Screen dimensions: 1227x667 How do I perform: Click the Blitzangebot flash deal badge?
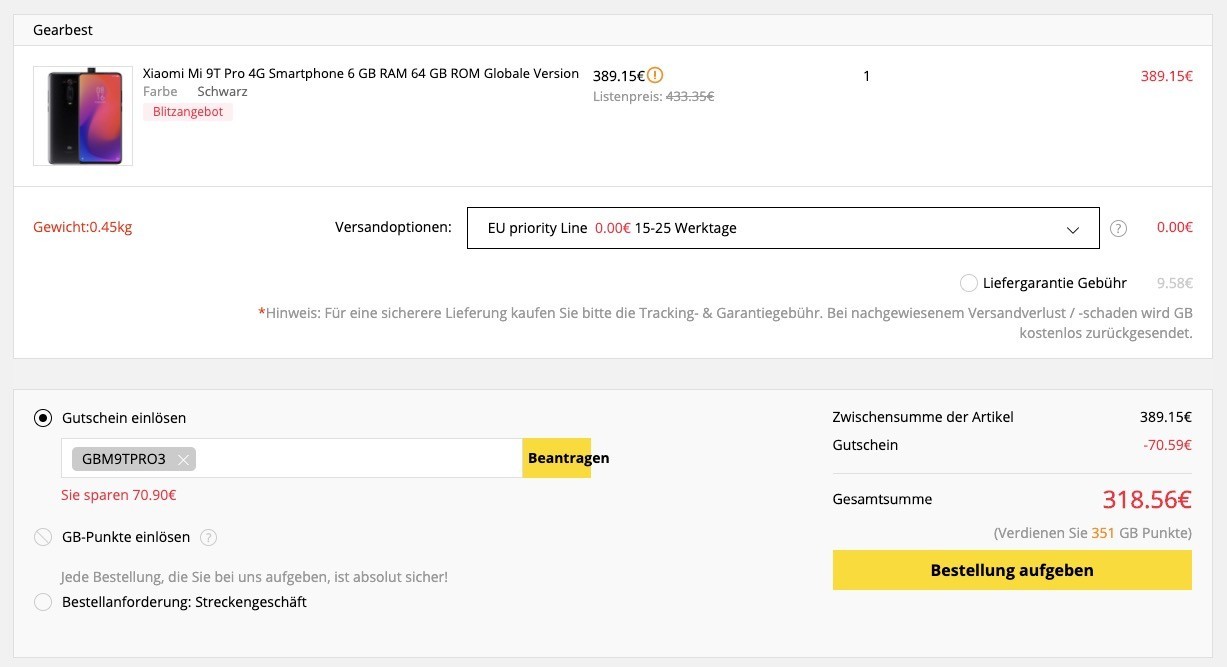[188, 112]
